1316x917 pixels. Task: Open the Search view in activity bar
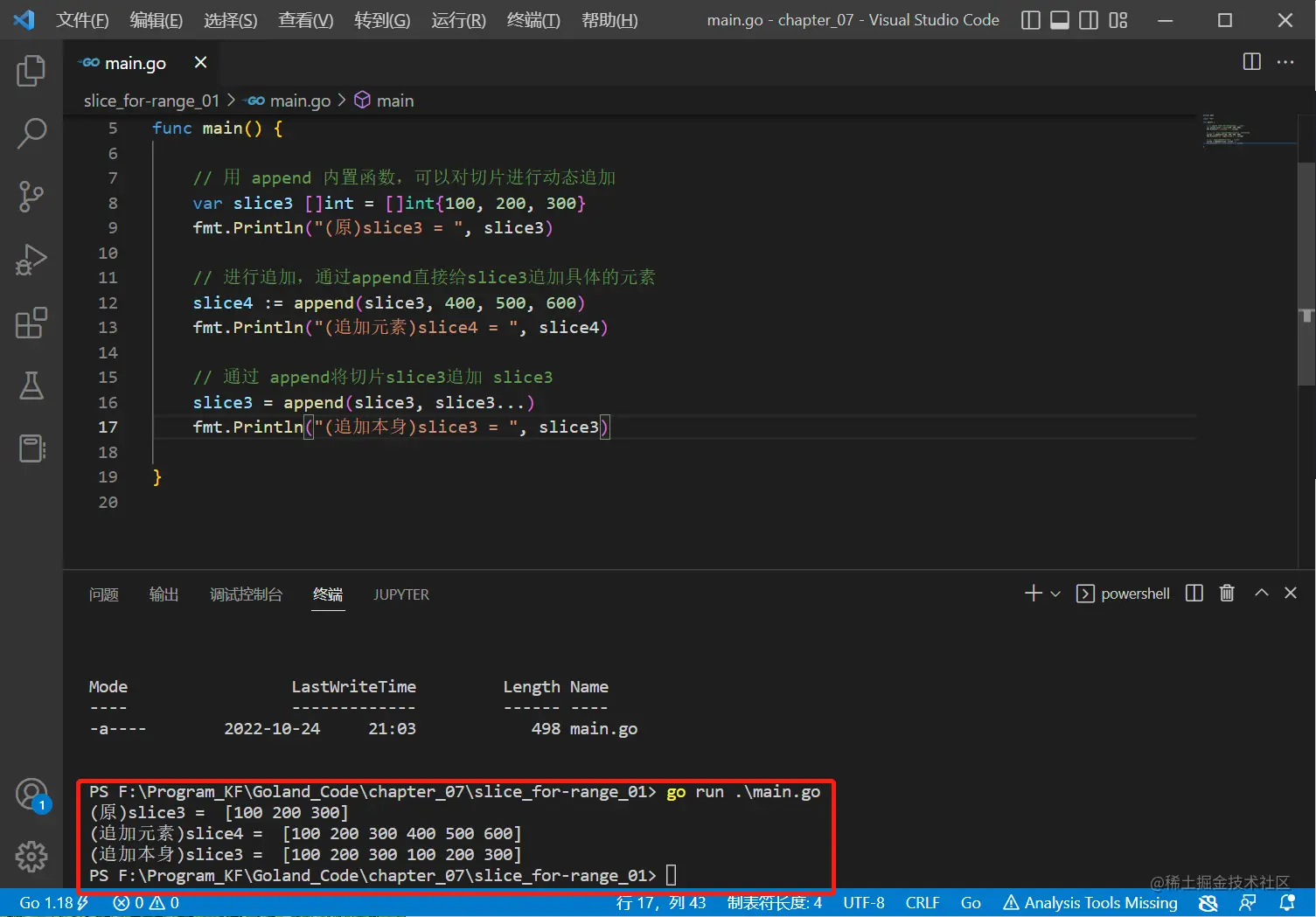click(x=31, y=134)
